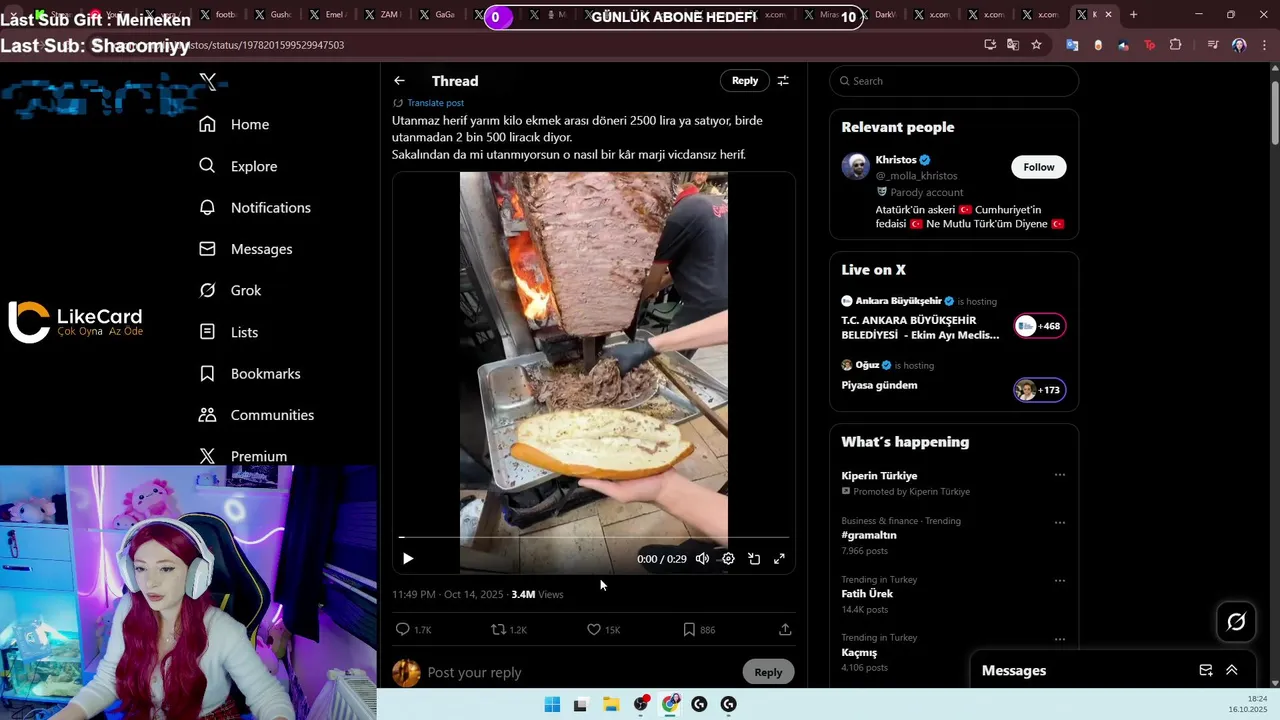Open more options for Kiperin Türkiye
This screenshot has height=720, width=1280.
tap(1060, 475)
